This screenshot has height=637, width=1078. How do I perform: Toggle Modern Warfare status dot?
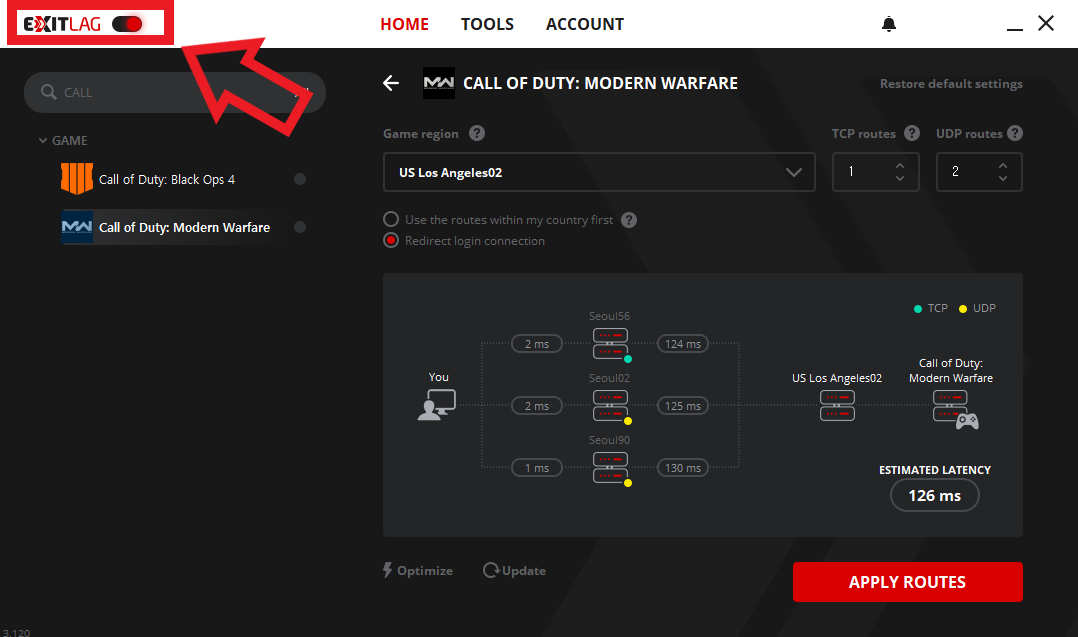[x=300, y=227]
